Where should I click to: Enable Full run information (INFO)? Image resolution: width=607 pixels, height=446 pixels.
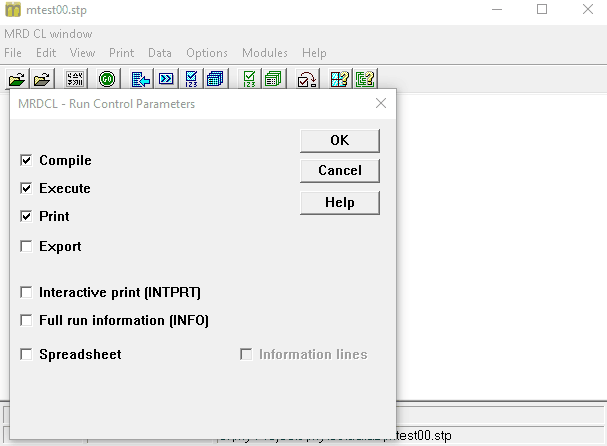(26, 321)
